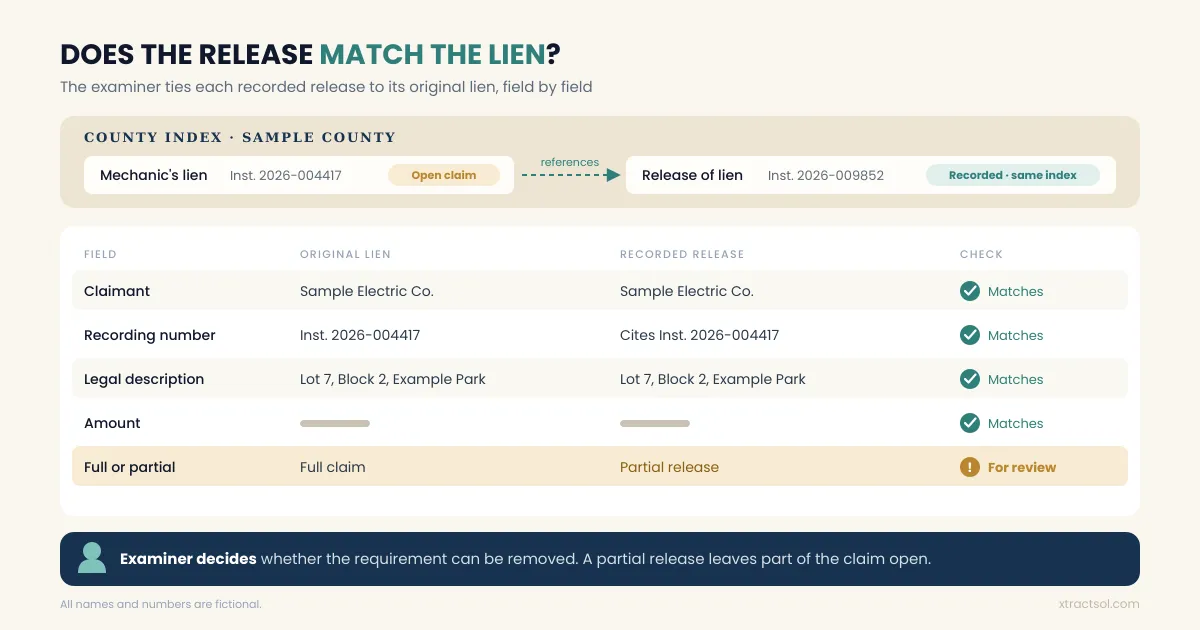This screenshot has width=1200, height=630.
Task: Click the DOES THE RELEASE MATCH THE LIEN title
Action: [309, 54]
